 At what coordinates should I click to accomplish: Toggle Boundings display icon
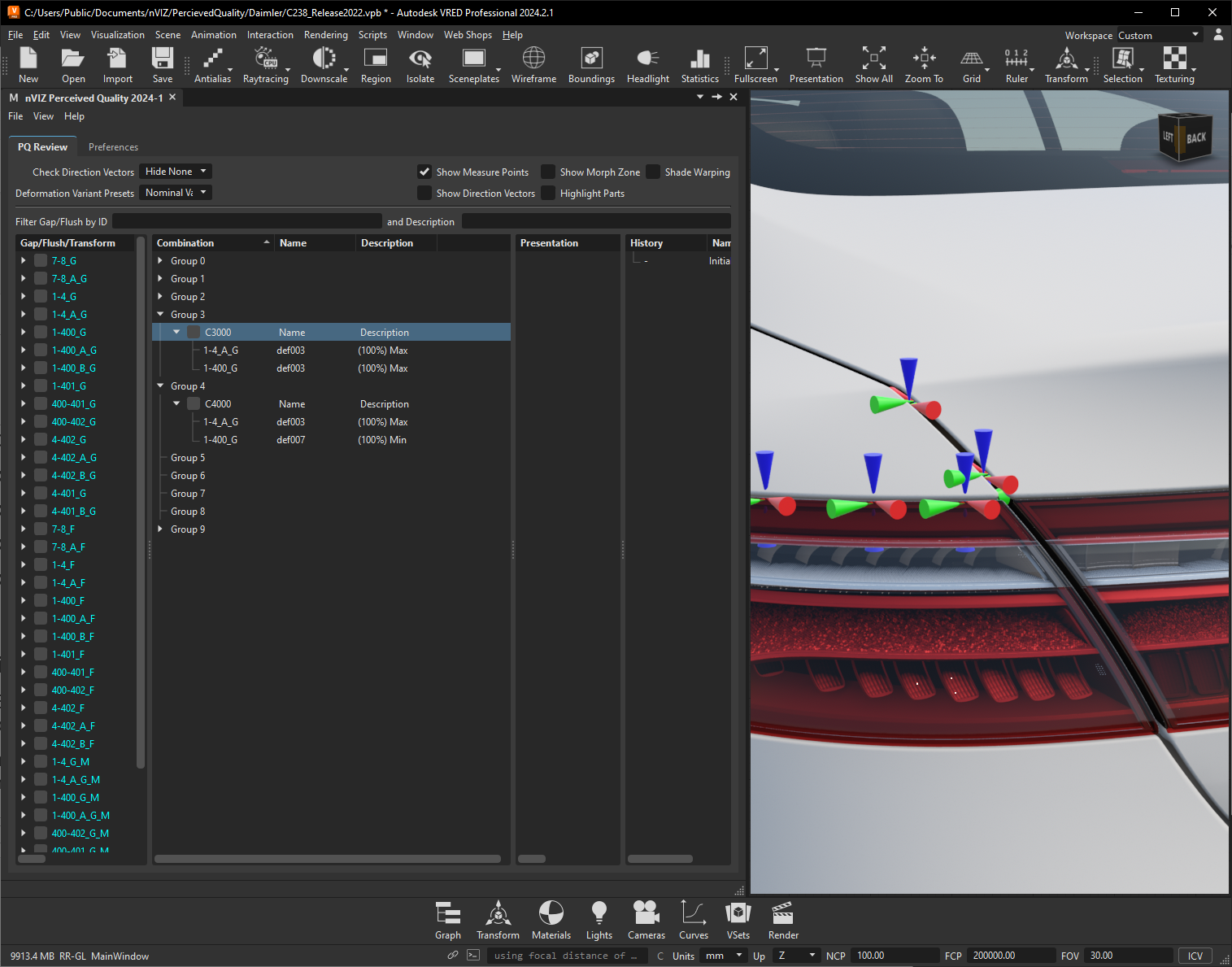tap(591, 65)
